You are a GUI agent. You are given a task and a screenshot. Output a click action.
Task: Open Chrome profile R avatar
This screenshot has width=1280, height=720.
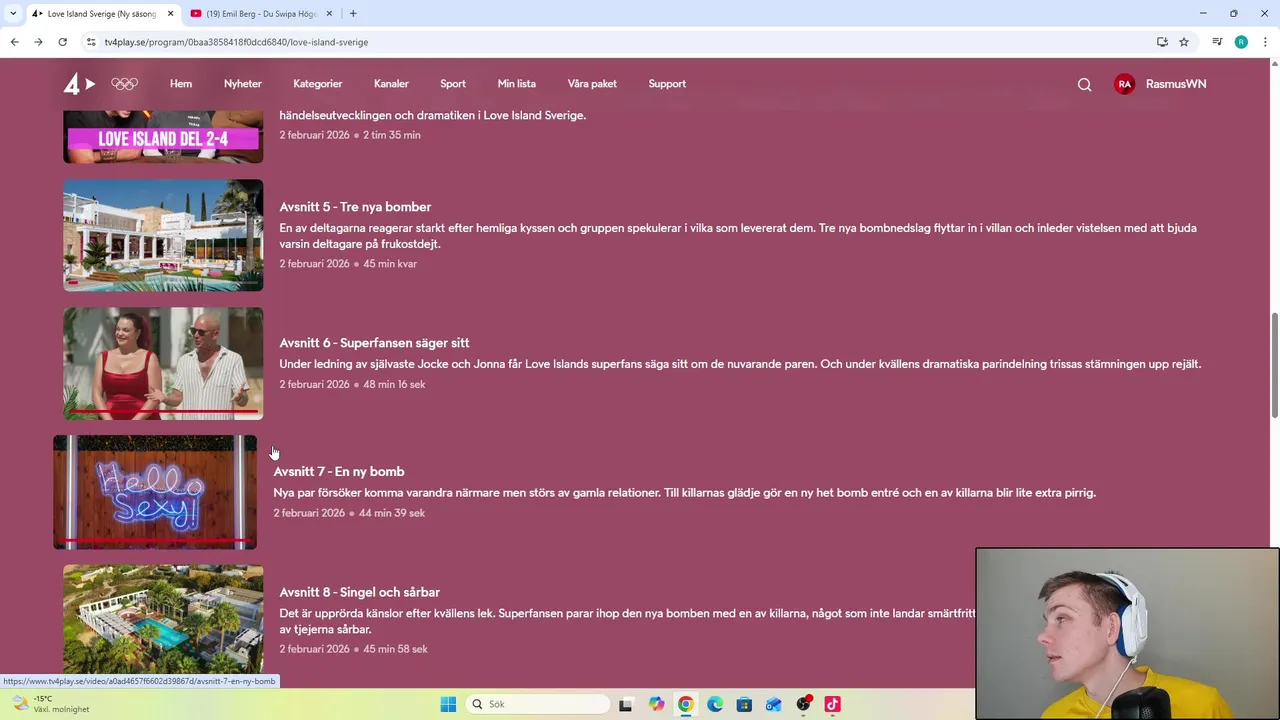1241,42
